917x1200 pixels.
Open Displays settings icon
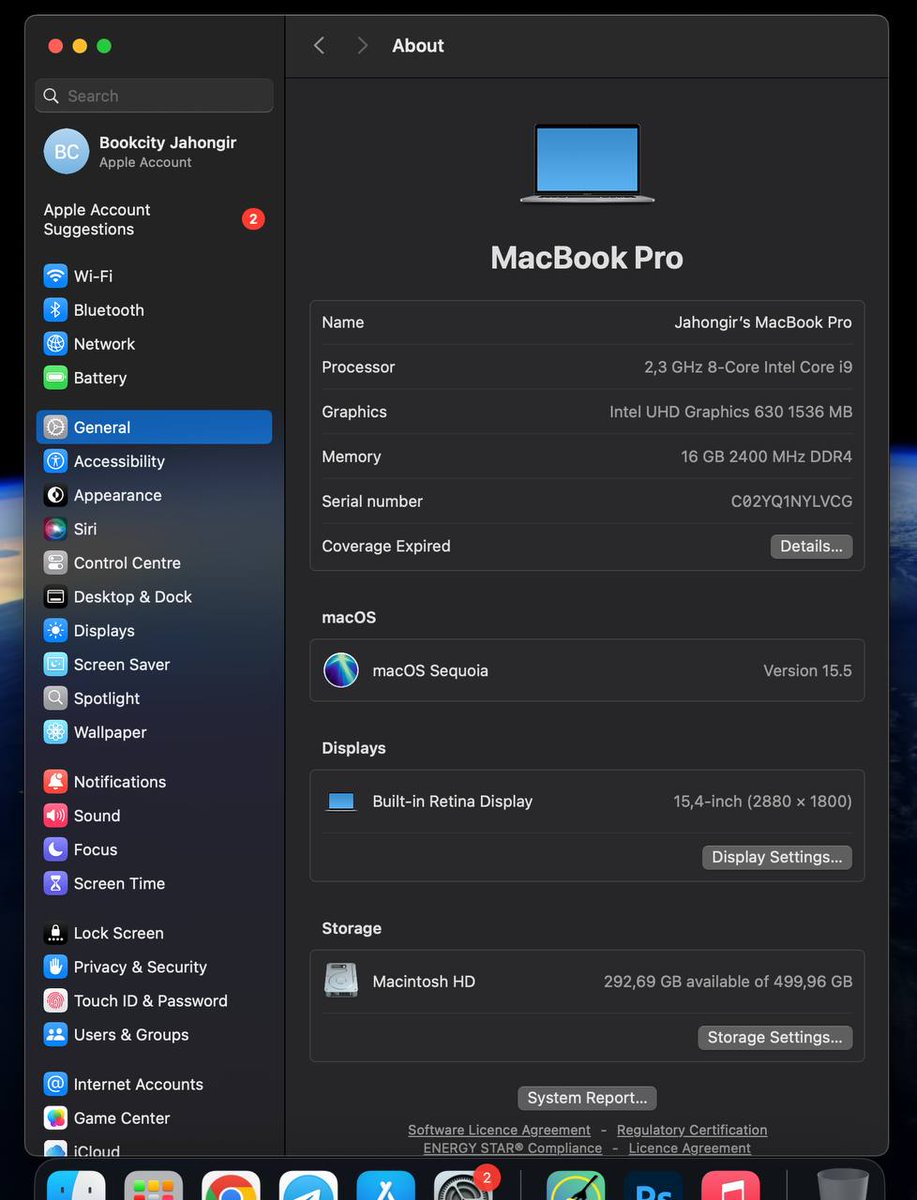coord(56,631)
